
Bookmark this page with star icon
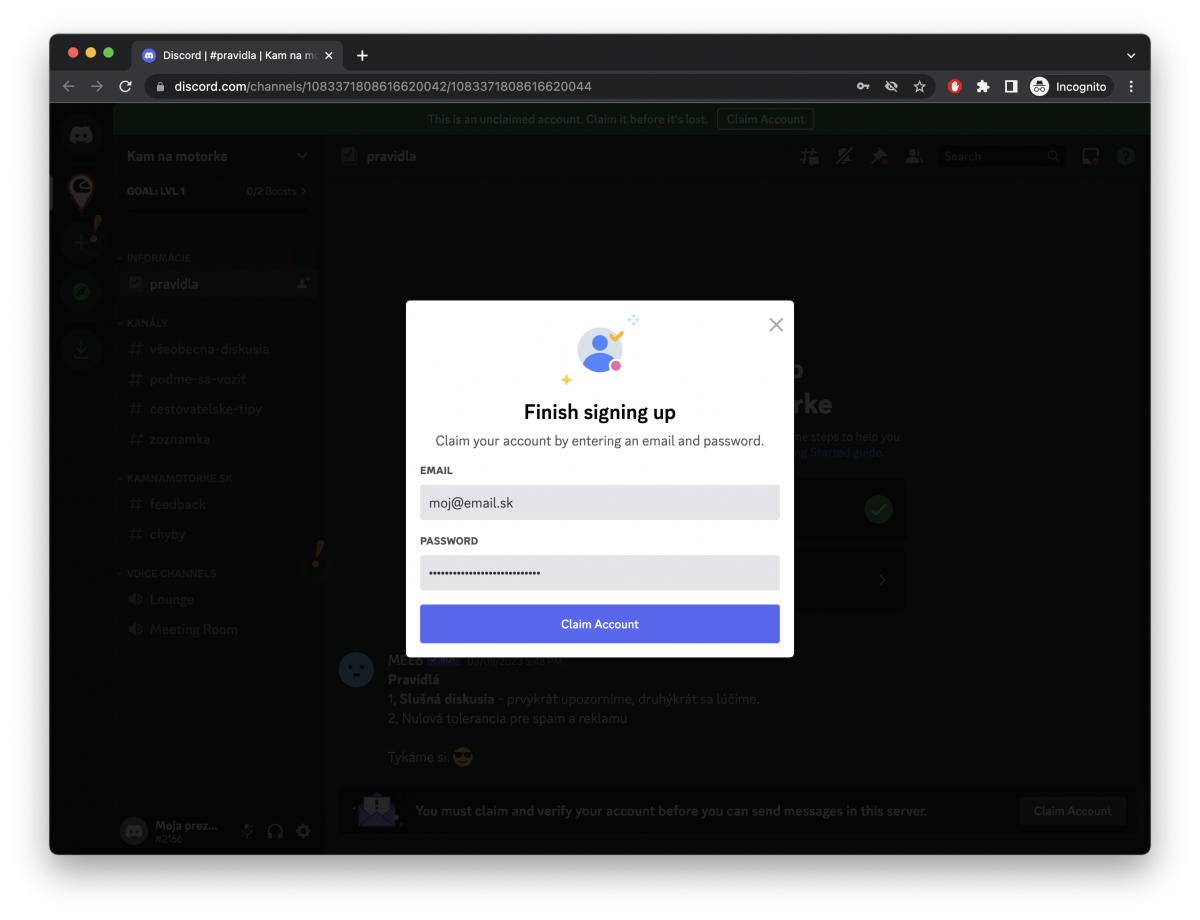[x=919, y=87]
